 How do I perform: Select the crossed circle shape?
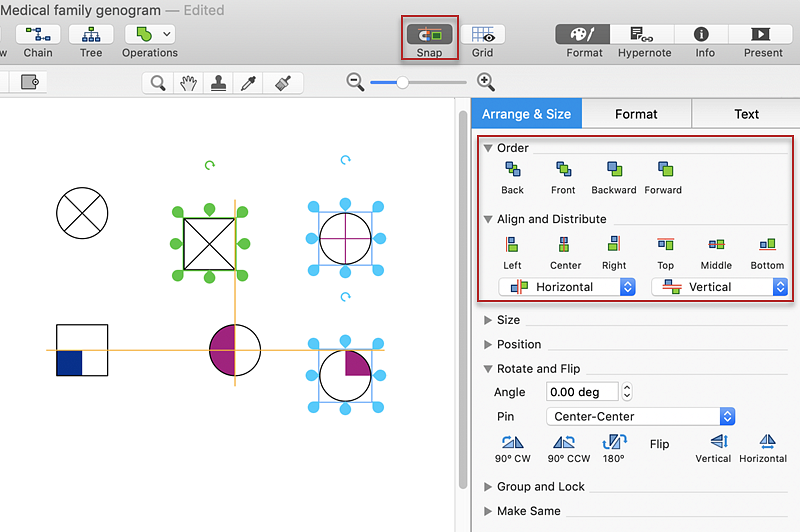tap(82, 213)
